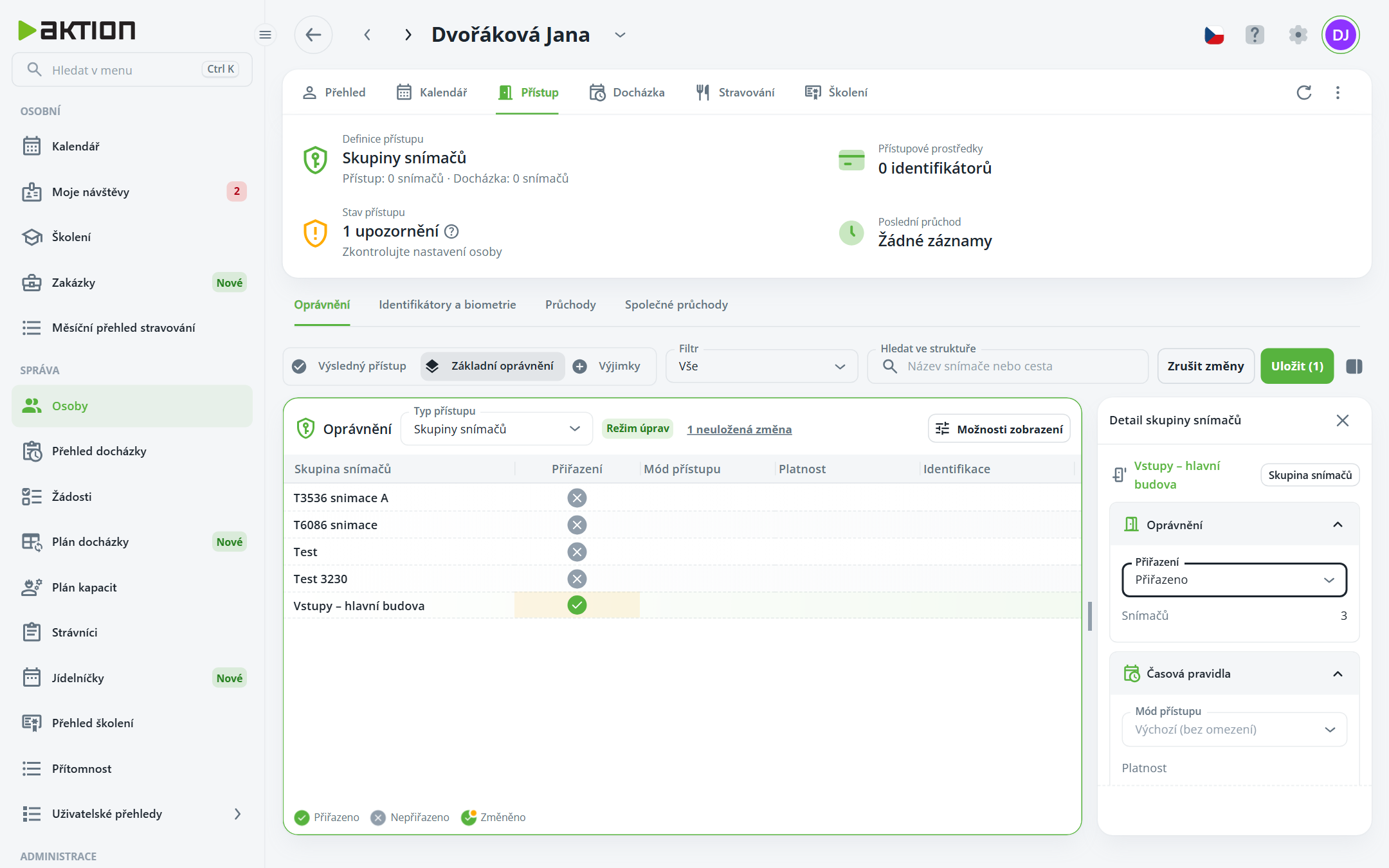Viewport: 1389px width, 868px height.
Task: Toggle assignment for Test 3230 group
Action: click(x=577, y=579)
